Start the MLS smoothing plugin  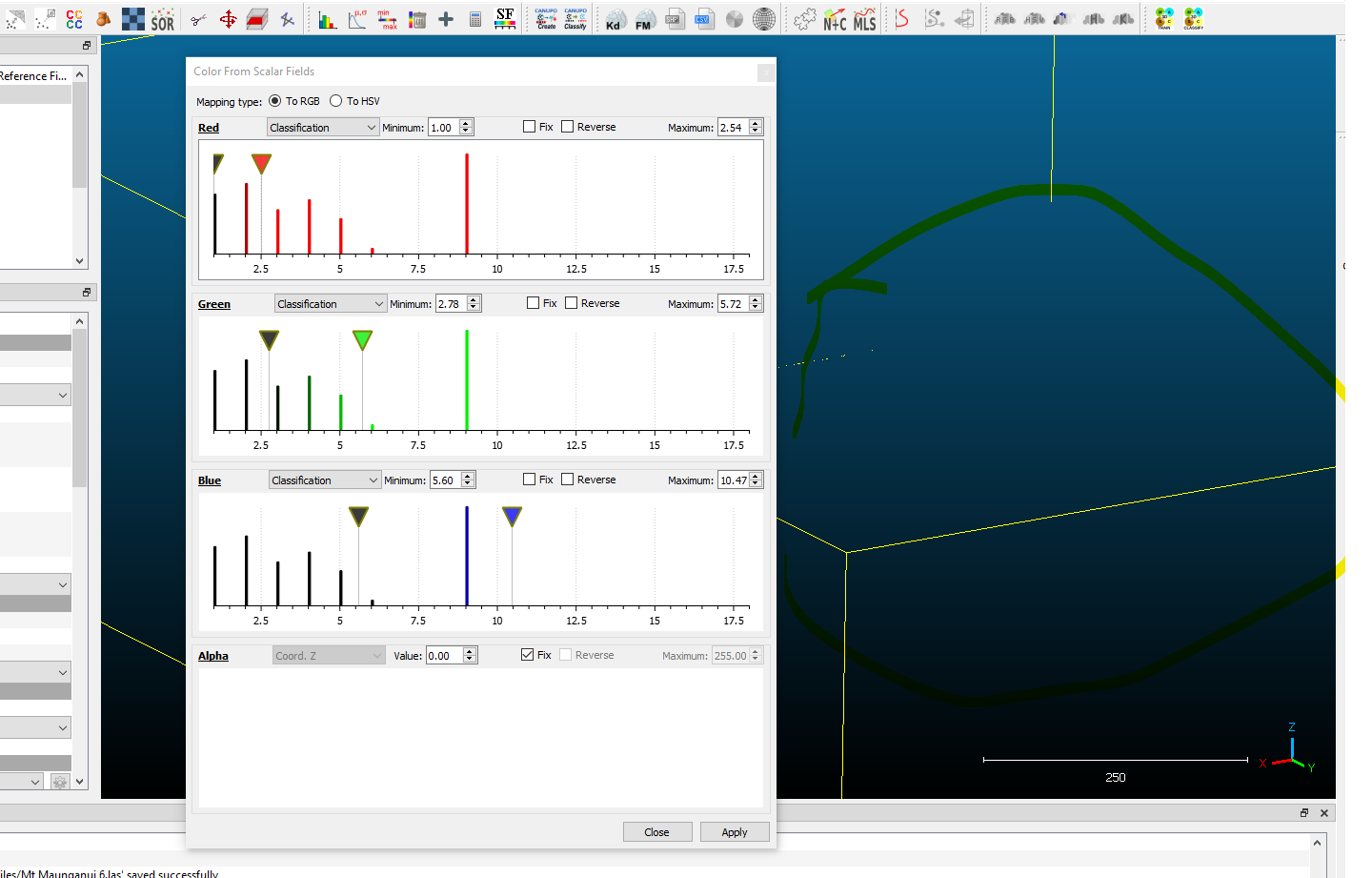[x=864, y=18]
